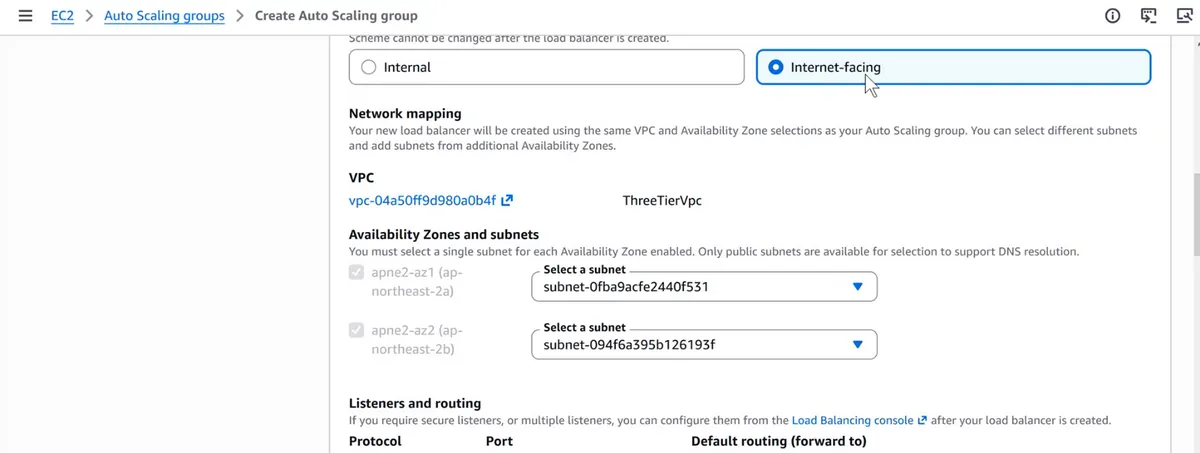Open the hamburger navigation menu
Viewport: 1200px width, 453px height.
click(x=25, y=16)
